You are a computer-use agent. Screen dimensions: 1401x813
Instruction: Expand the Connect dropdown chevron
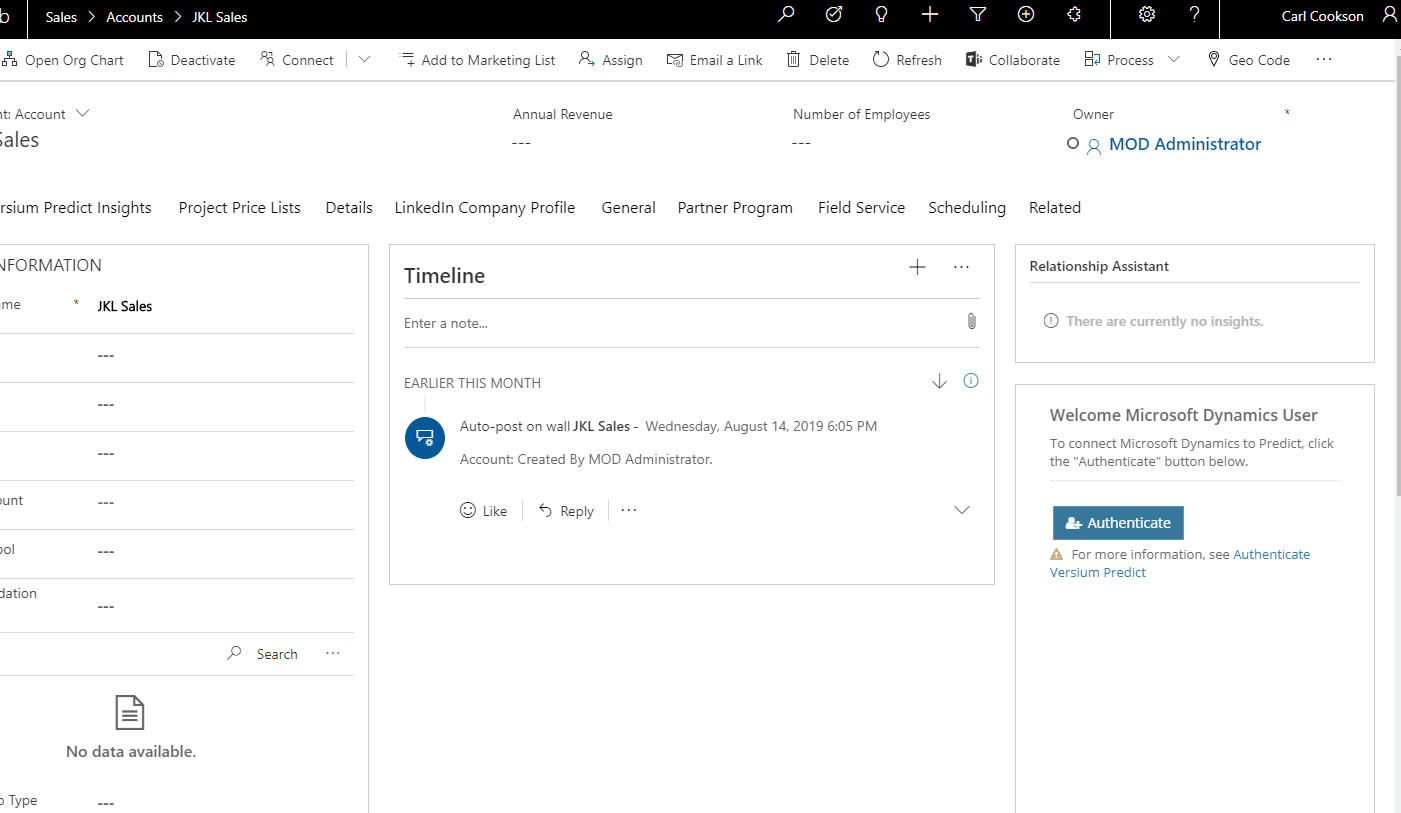coord(365,59)
